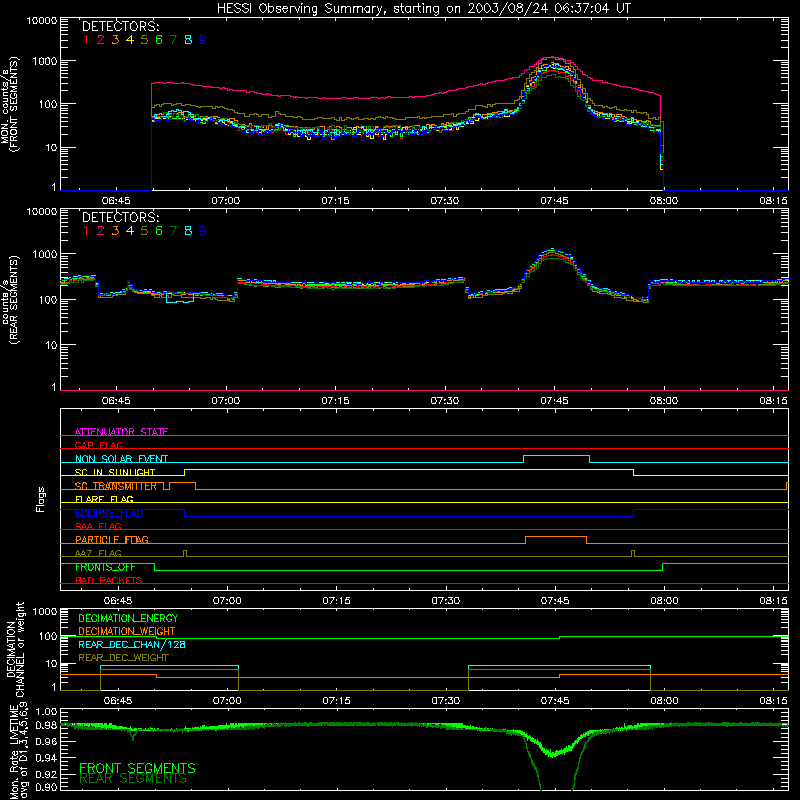Viewport: 800px width, 800px height.
Task: Click the cyan REAR_DEC_CHAN step near 07:45
Action: 559,666
